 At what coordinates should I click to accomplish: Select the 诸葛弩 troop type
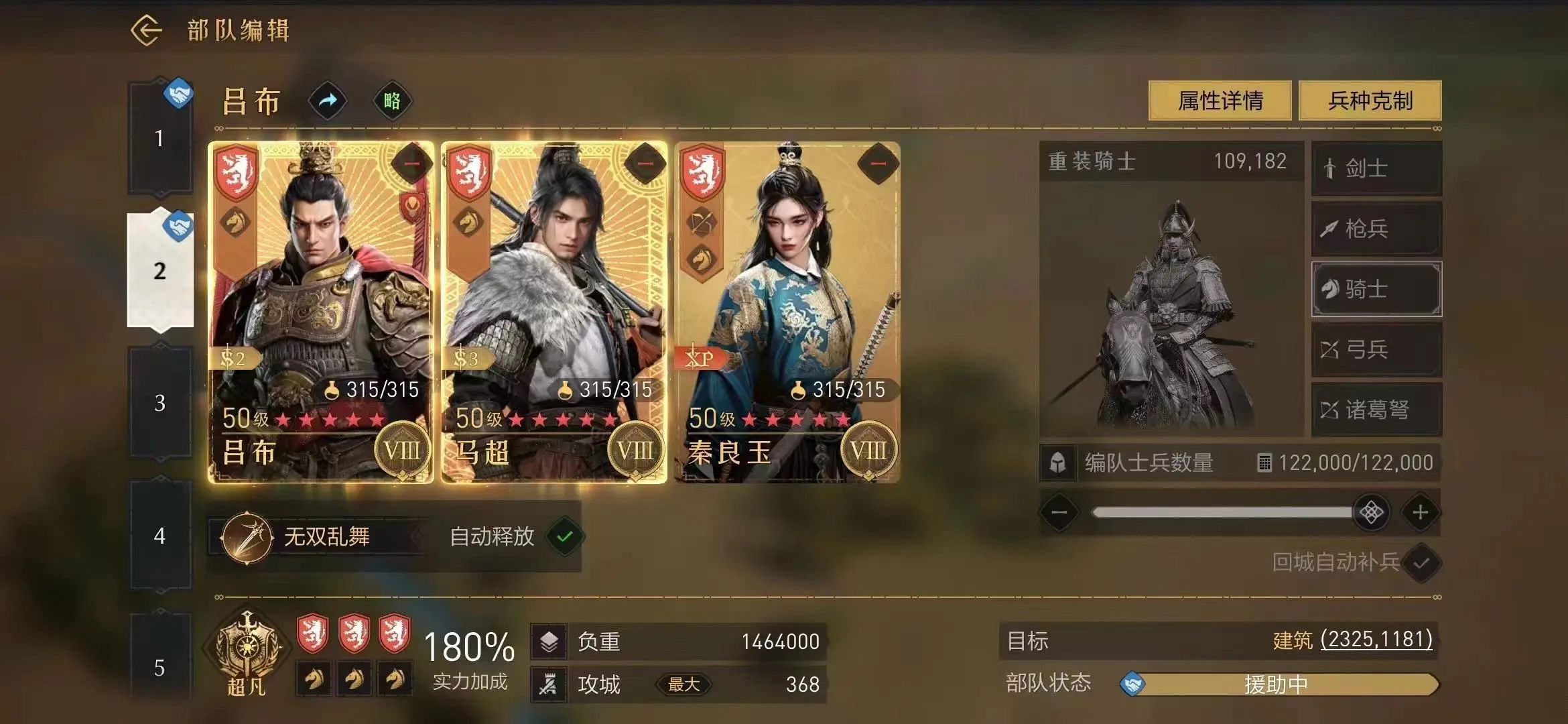[x=1376, y=410]
